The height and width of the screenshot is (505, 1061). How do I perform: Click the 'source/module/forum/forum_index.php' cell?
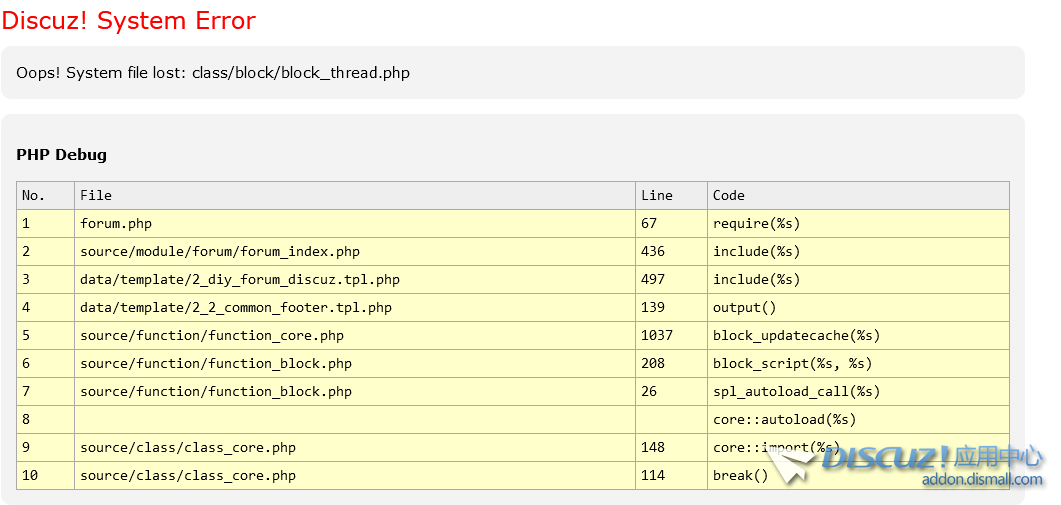pyautogui.click(x=355, y=252)
